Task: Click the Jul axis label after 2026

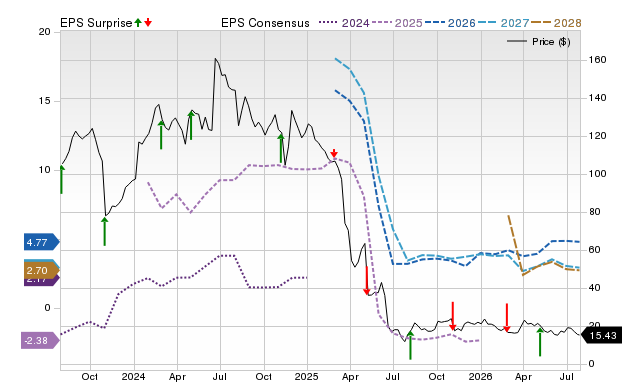Action: point(567,376)
